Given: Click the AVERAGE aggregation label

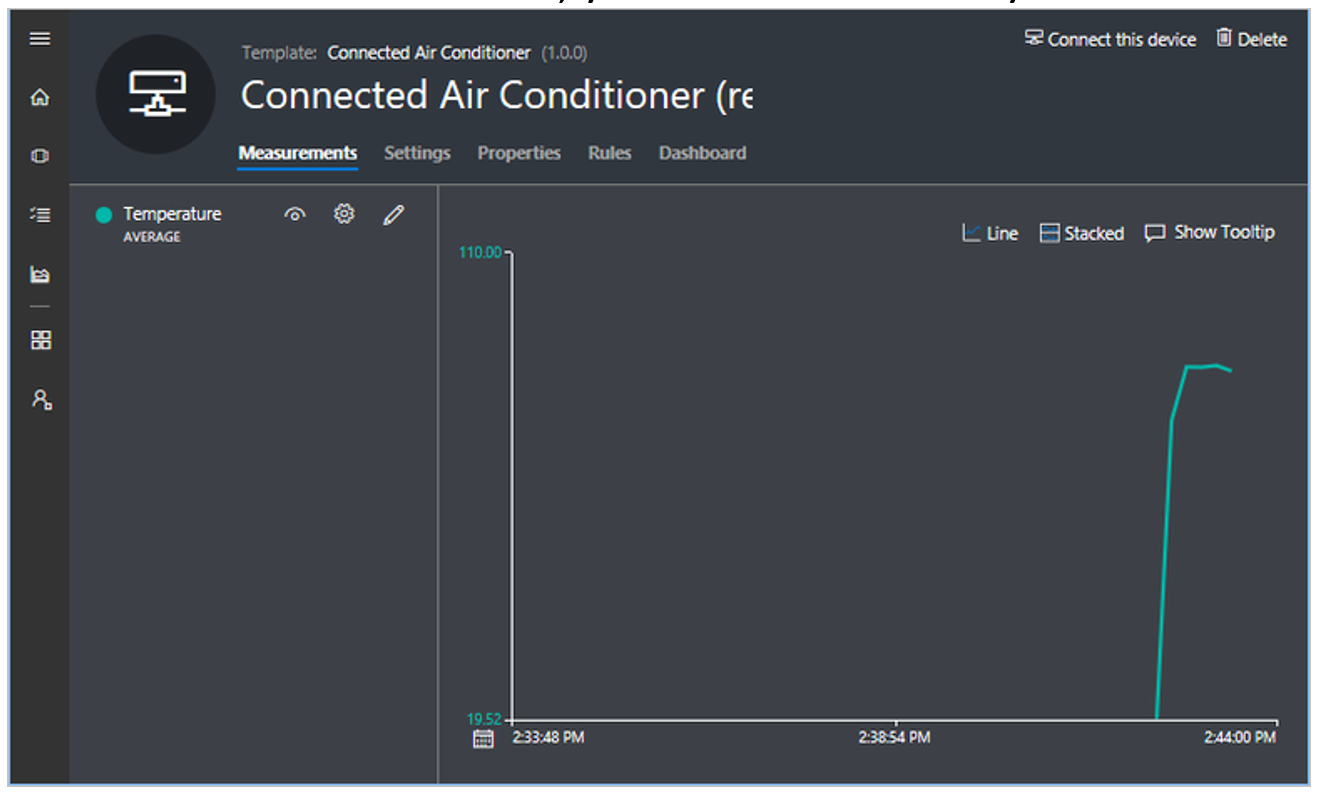Looking at the screenshot, I should 152,237.
